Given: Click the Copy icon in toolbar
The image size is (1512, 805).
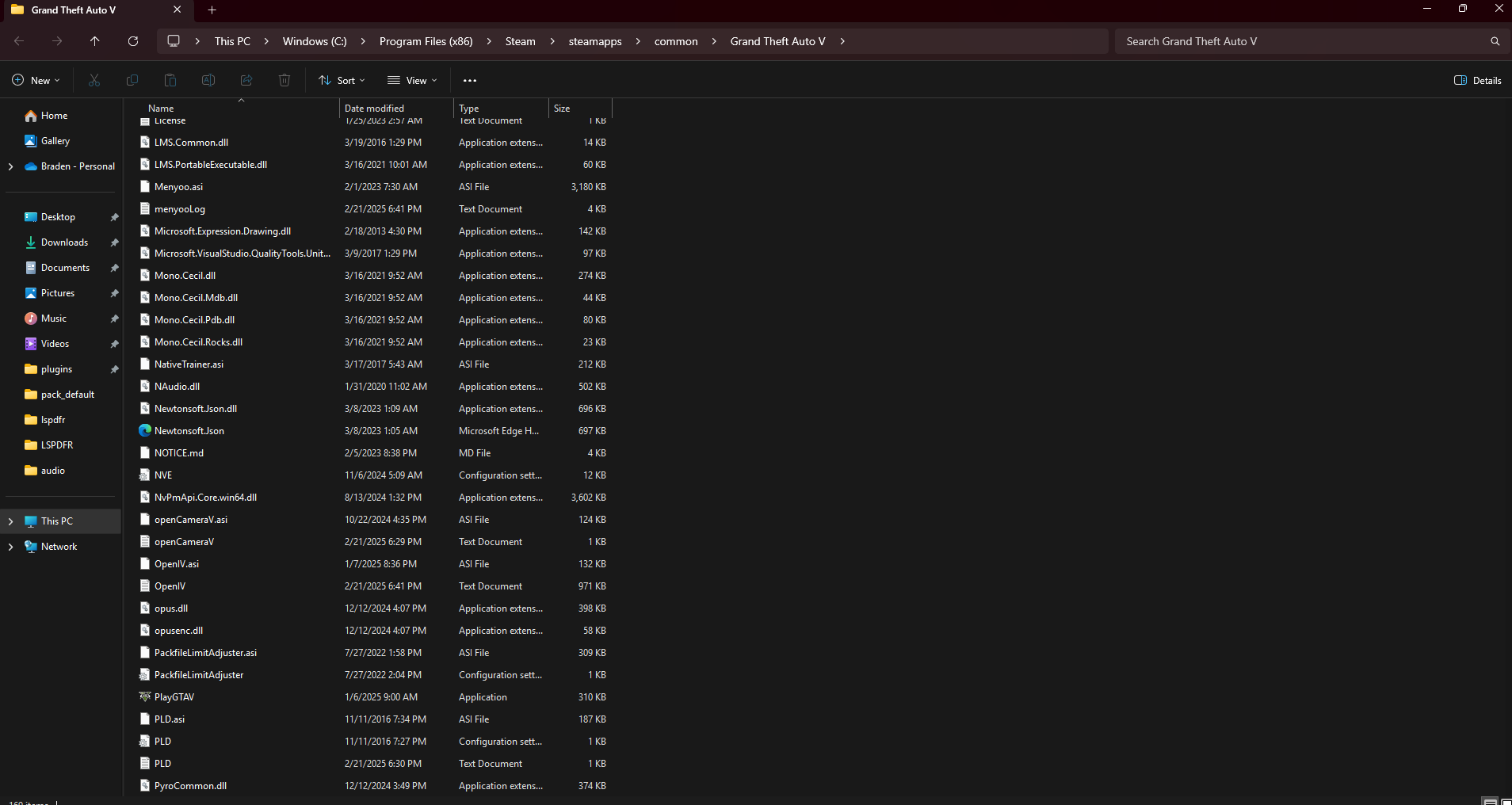Looking at the screenshot, I should point(132,80).
